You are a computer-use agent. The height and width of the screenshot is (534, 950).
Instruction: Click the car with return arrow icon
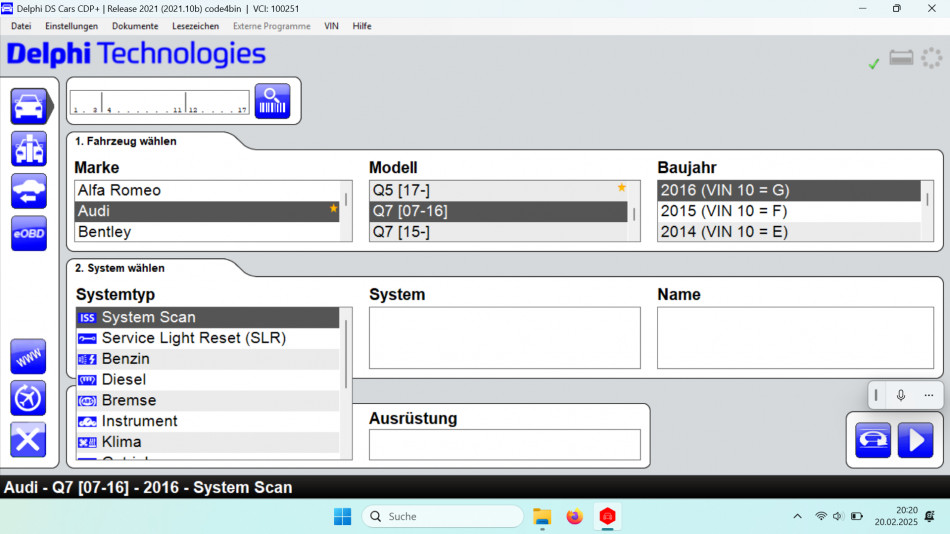tap(28, 191)
